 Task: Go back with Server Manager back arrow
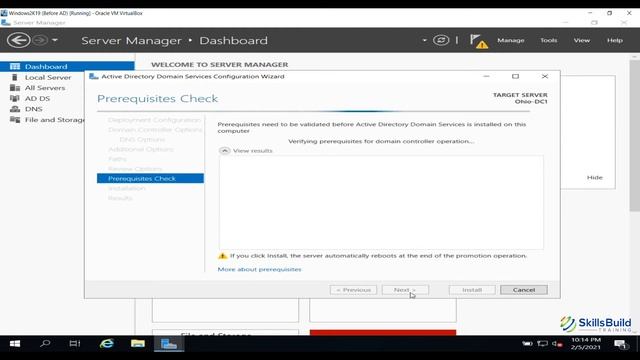(x=18, y=40)
